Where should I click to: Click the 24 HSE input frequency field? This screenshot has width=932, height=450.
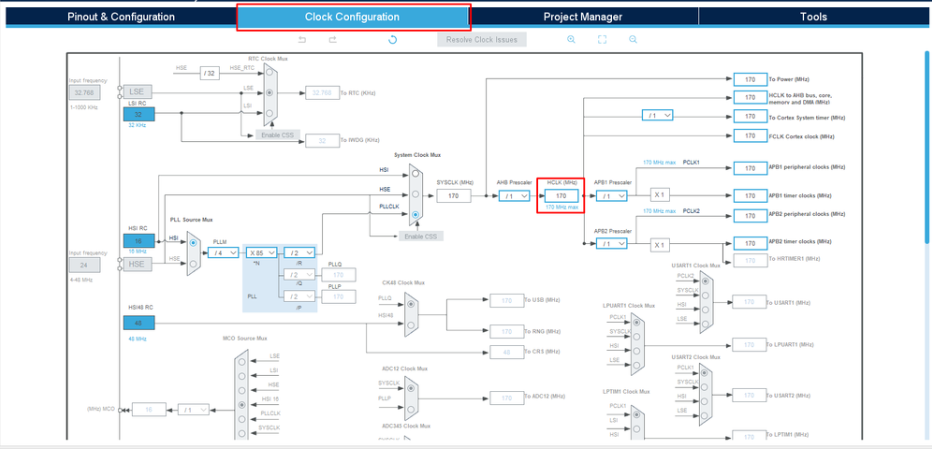[84, 265]
